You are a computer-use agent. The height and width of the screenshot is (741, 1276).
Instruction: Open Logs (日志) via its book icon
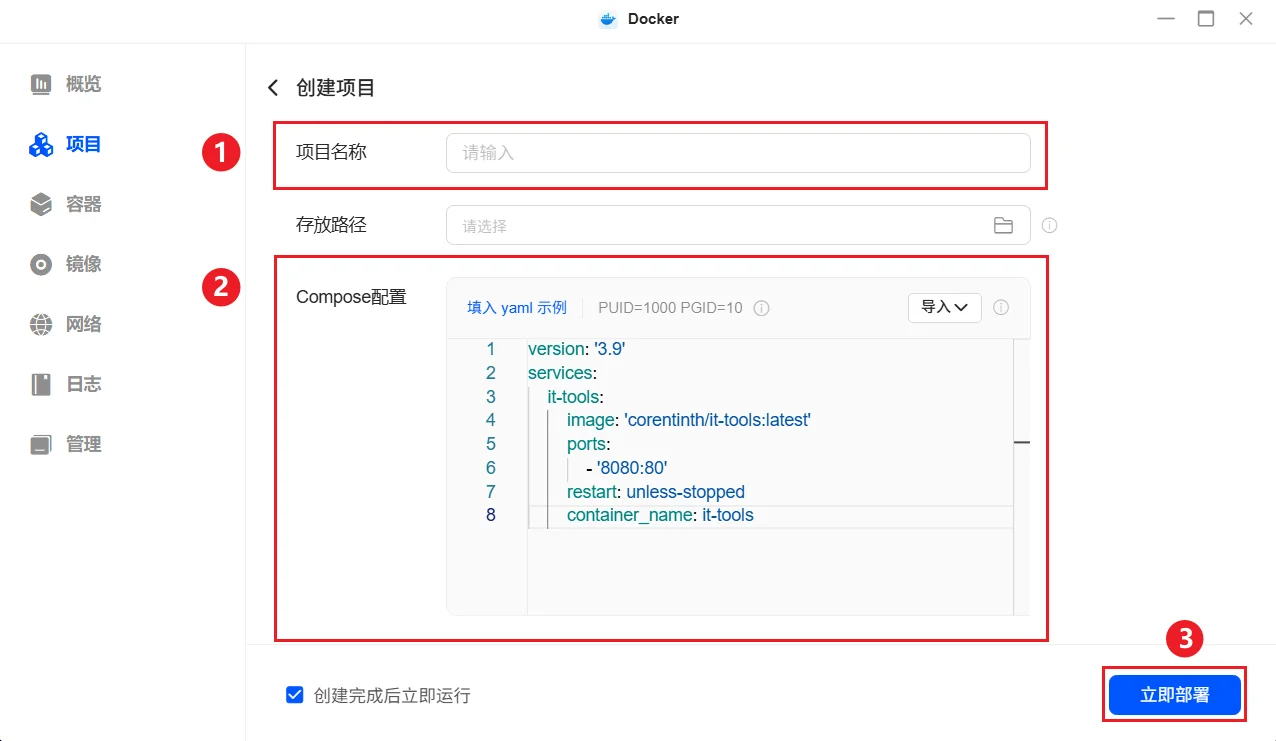[41, 385]
